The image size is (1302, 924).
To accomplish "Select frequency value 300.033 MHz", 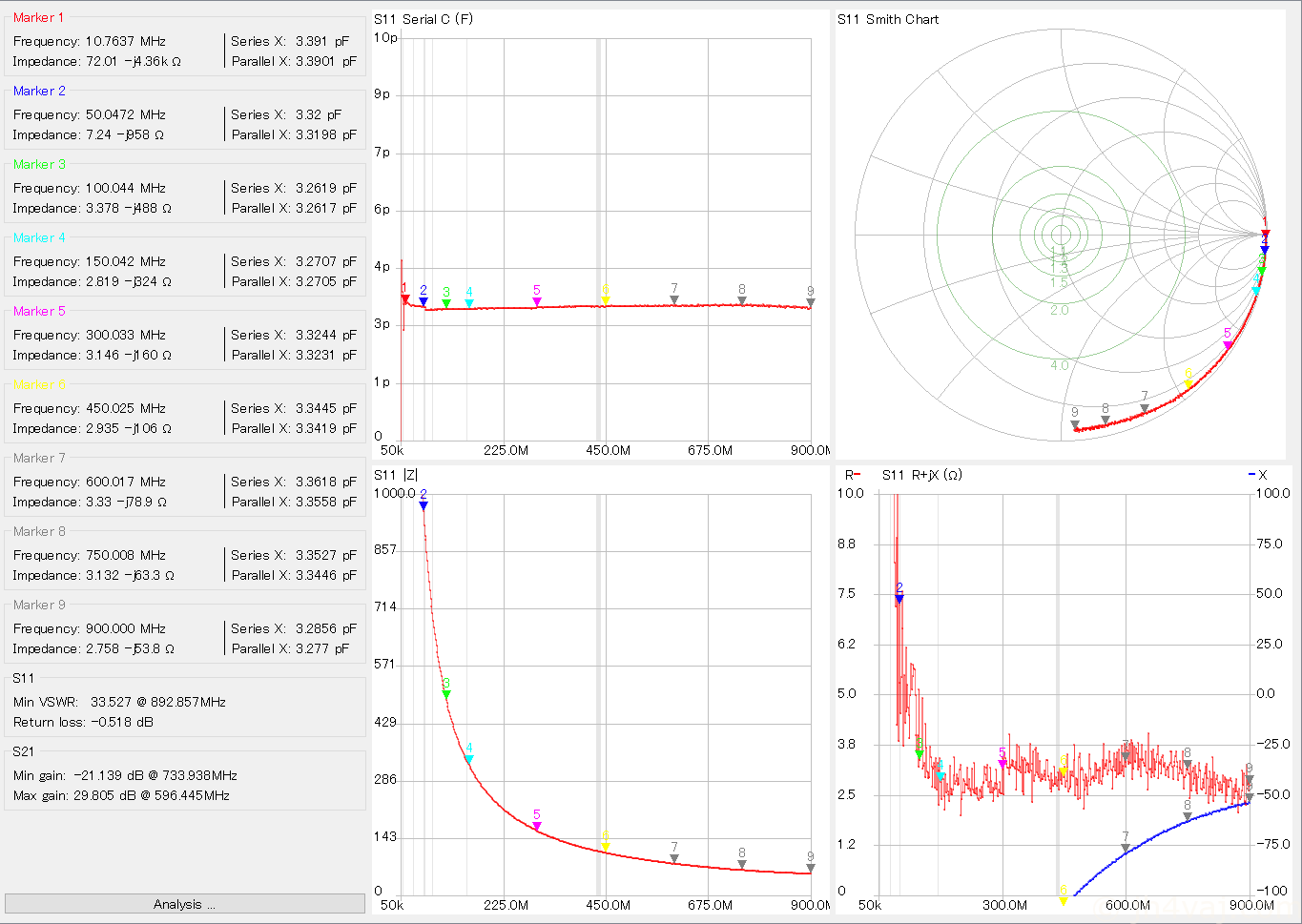I will point(126,335).
